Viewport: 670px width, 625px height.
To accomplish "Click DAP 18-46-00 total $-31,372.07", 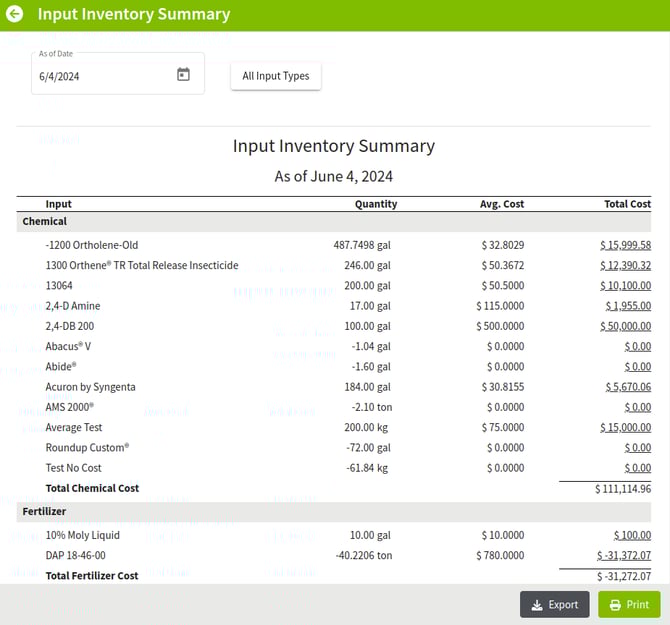I will point(624,556).
